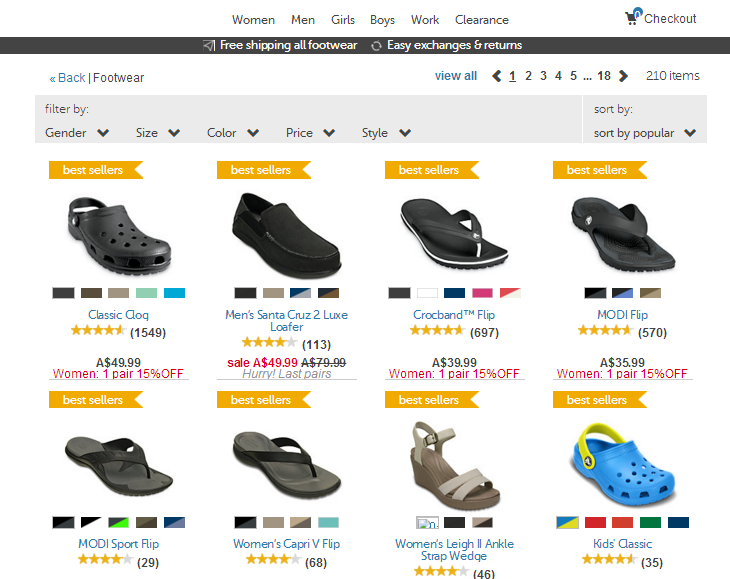Viewport: 730px width, 579px height.
Task: Click best sellers badge above Kids' Classic
Action: 600,399
